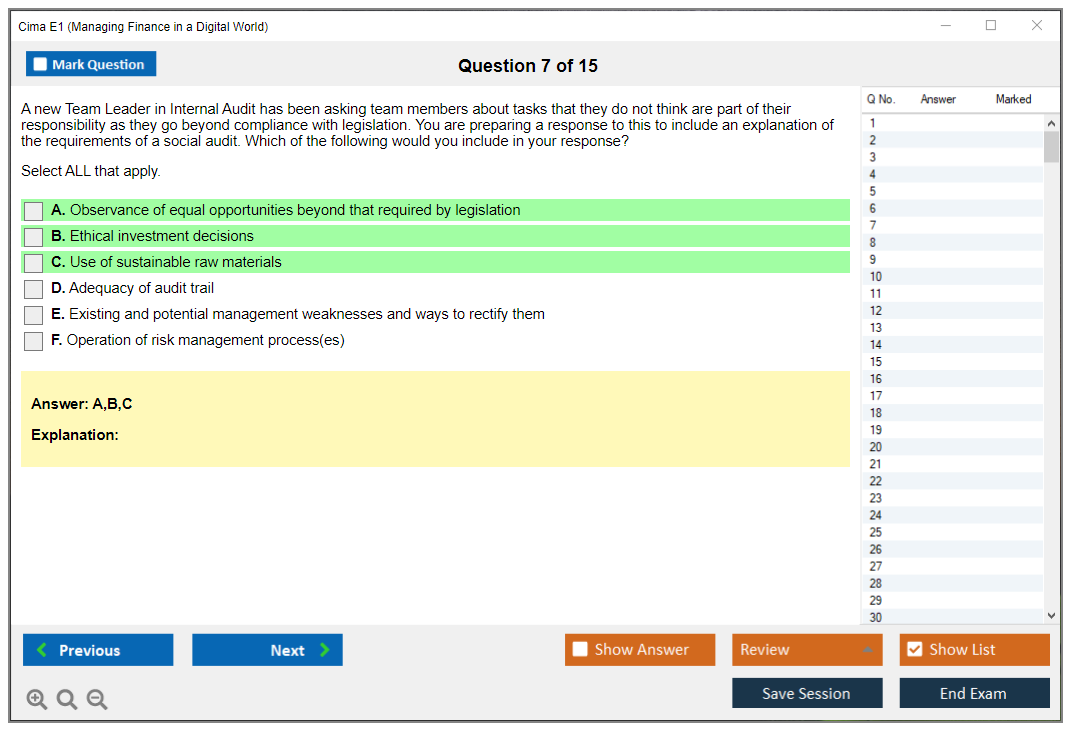Select option F risk management processes
This screenshot has height=735, width=1075.
34,341
